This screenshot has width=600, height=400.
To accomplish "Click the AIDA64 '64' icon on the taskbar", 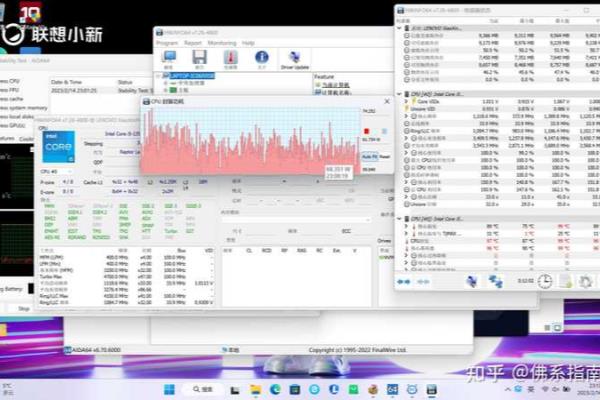I will [392, 390].
